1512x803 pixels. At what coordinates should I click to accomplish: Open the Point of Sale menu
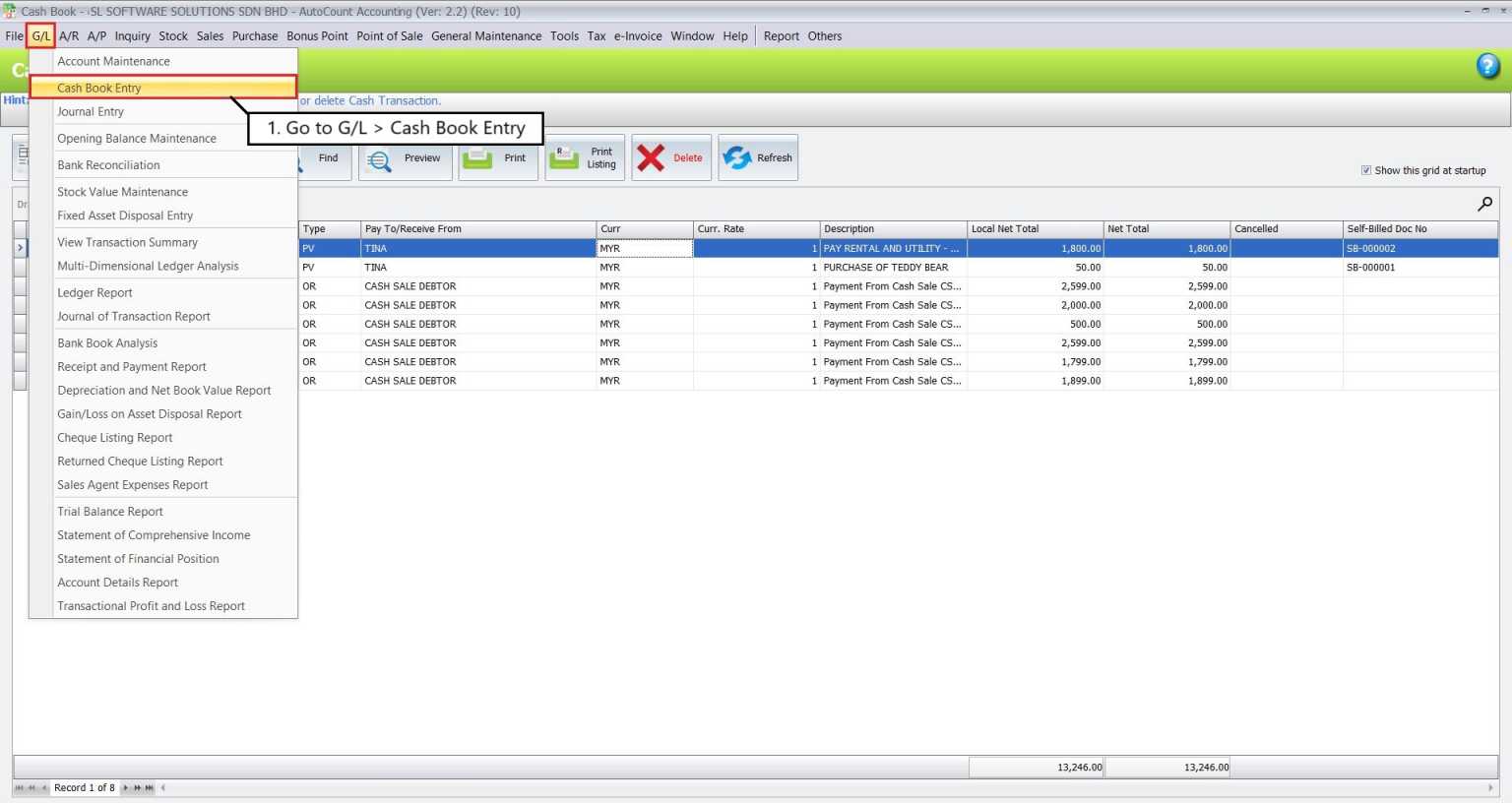coord(390,36)
